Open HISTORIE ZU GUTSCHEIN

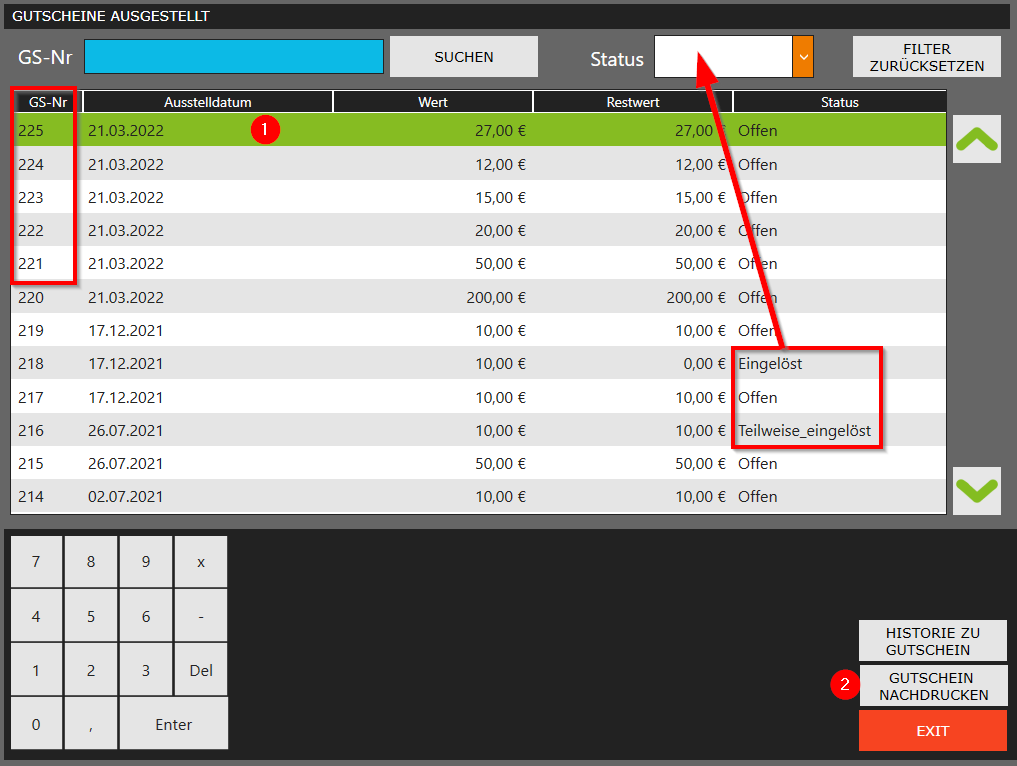coord(933,641)
